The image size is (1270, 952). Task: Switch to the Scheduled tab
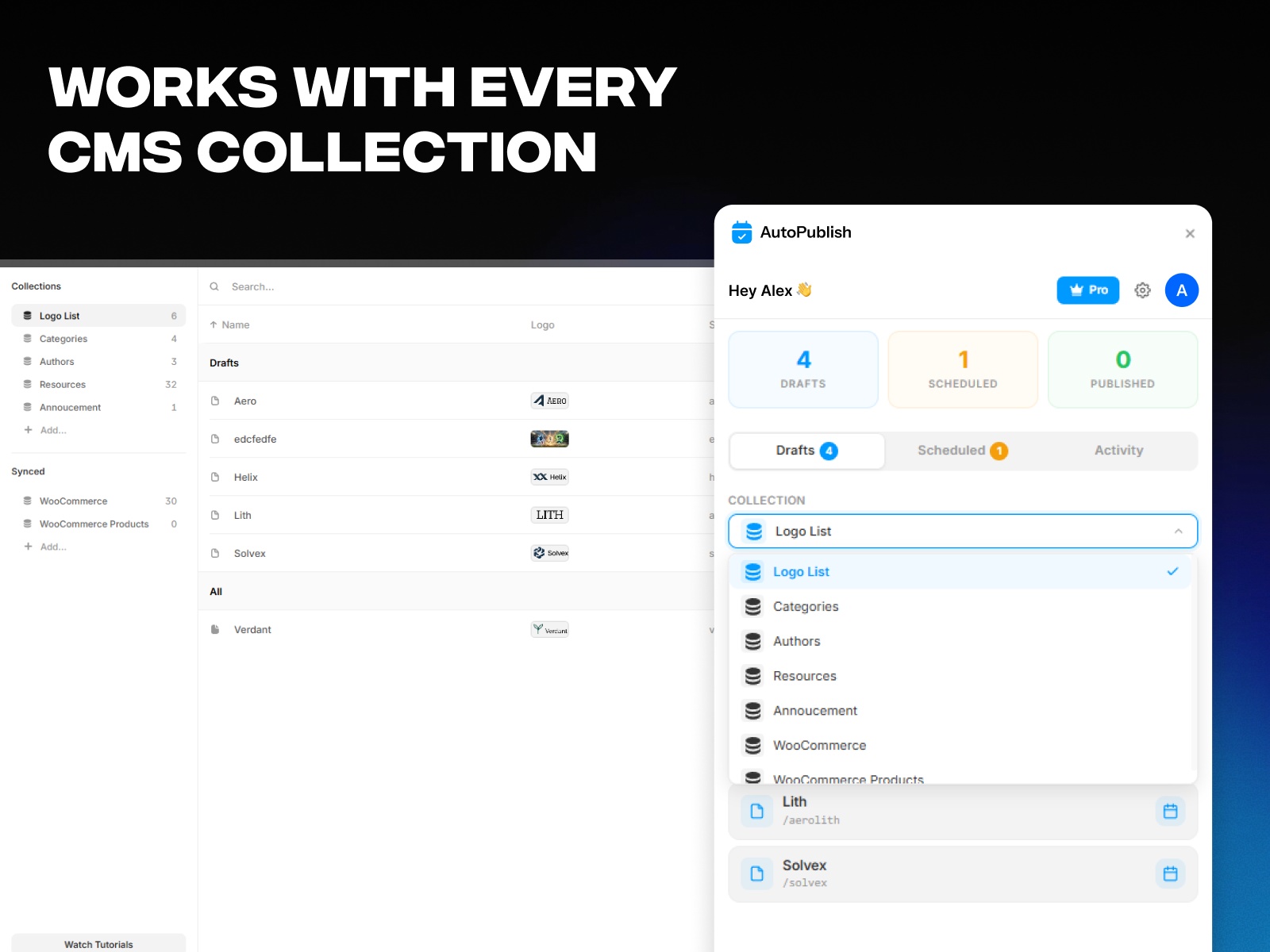(961, 450)
